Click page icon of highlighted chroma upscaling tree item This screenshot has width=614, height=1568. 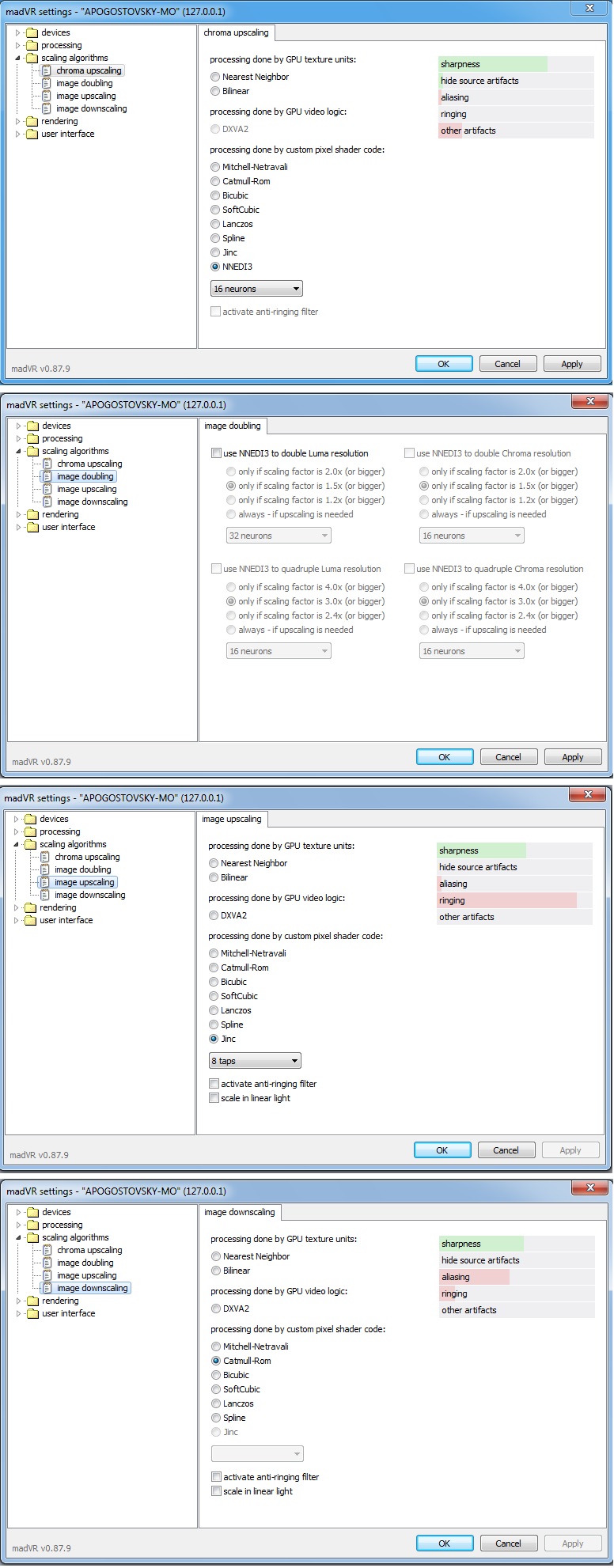pos(47,70)
